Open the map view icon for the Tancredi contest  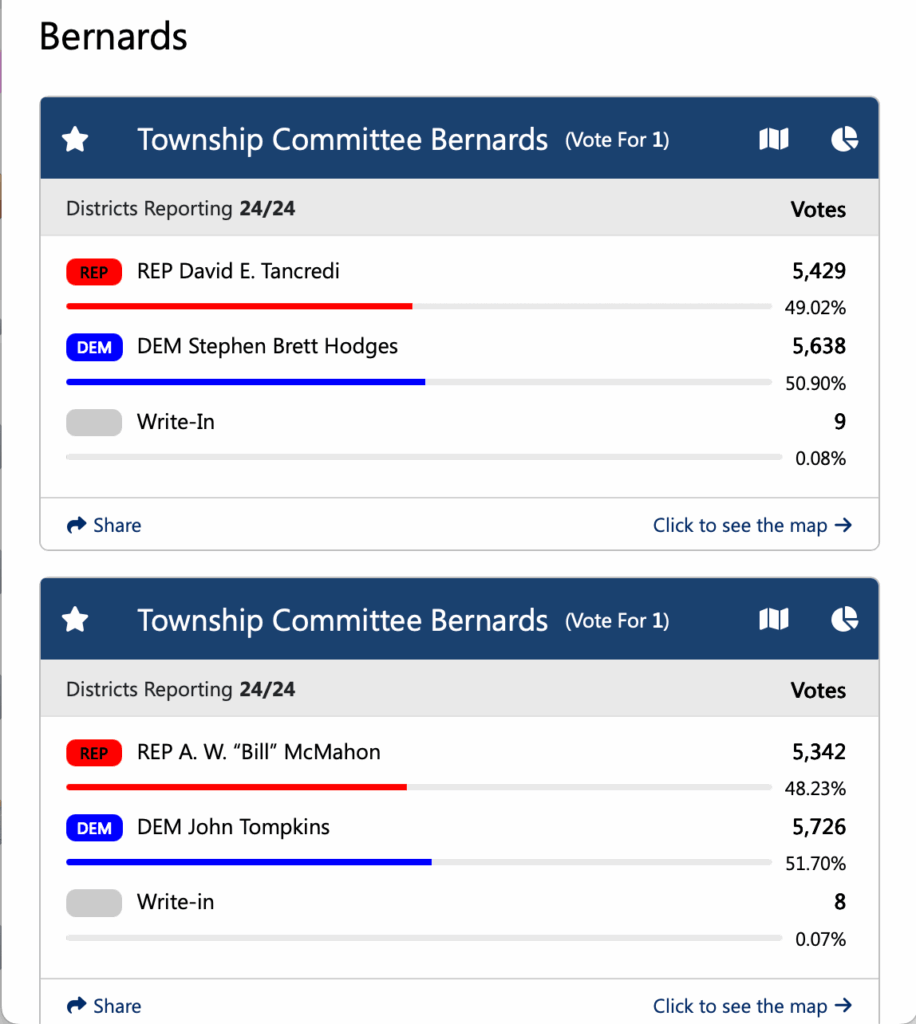(x=773, y=140)
